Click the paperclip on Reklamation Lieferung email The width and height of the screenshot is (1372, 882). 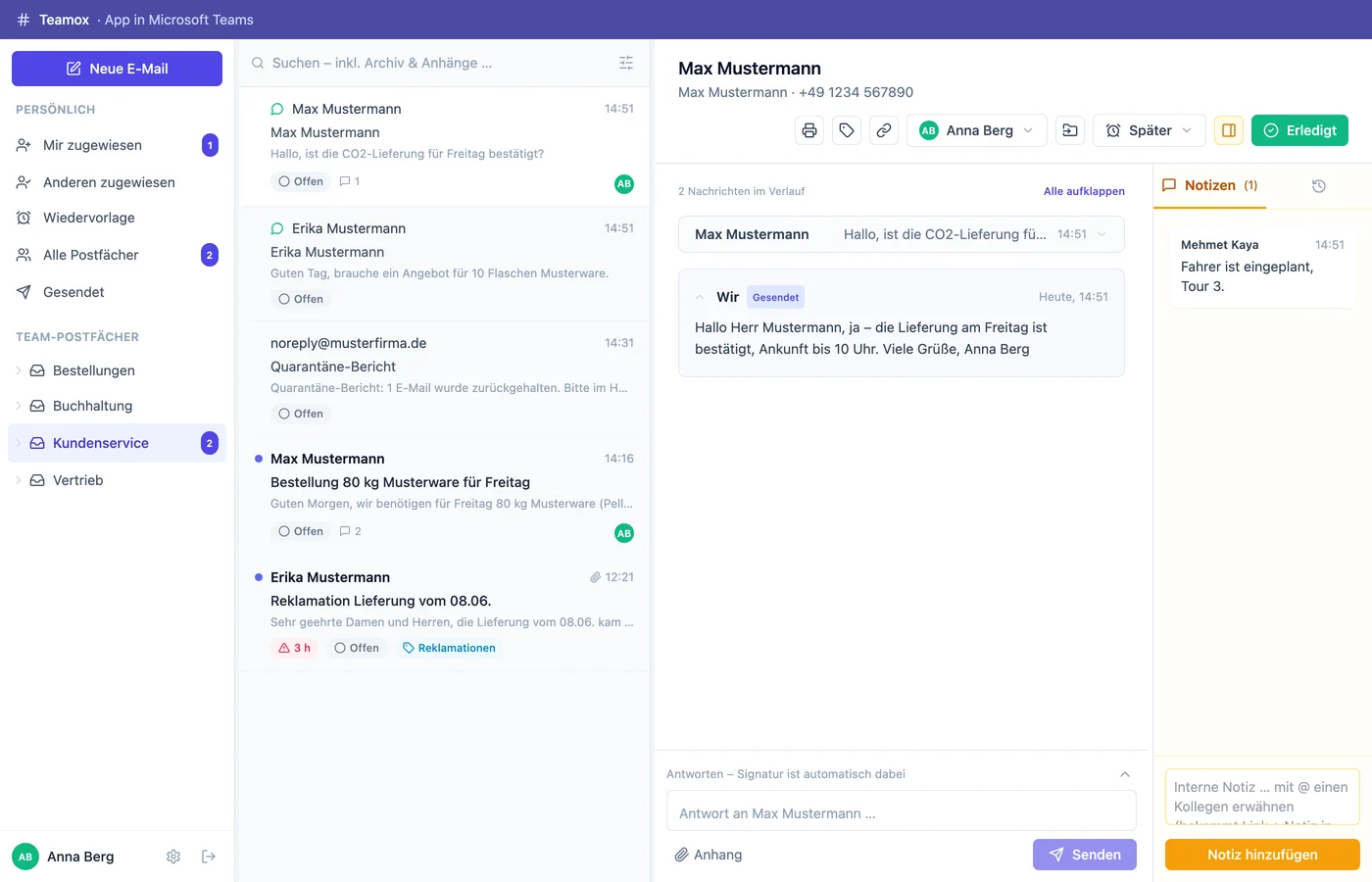click(595, 577)
